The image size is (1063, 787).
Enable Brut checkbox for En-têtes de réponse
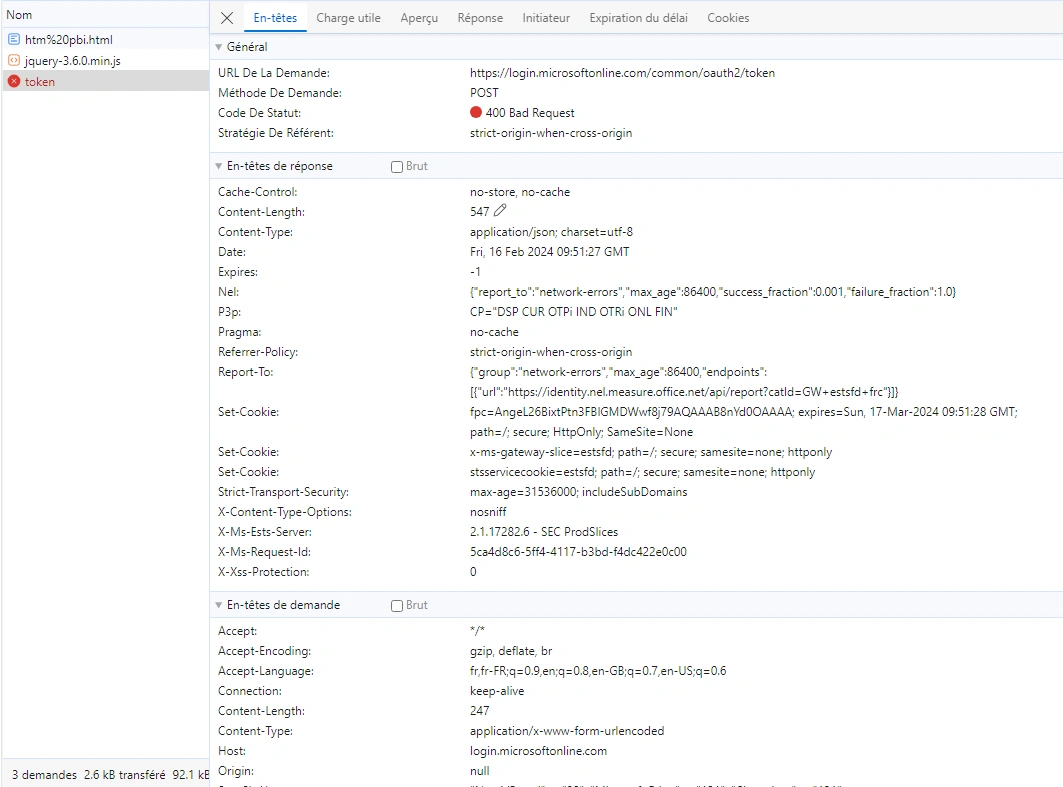(397, 167)
